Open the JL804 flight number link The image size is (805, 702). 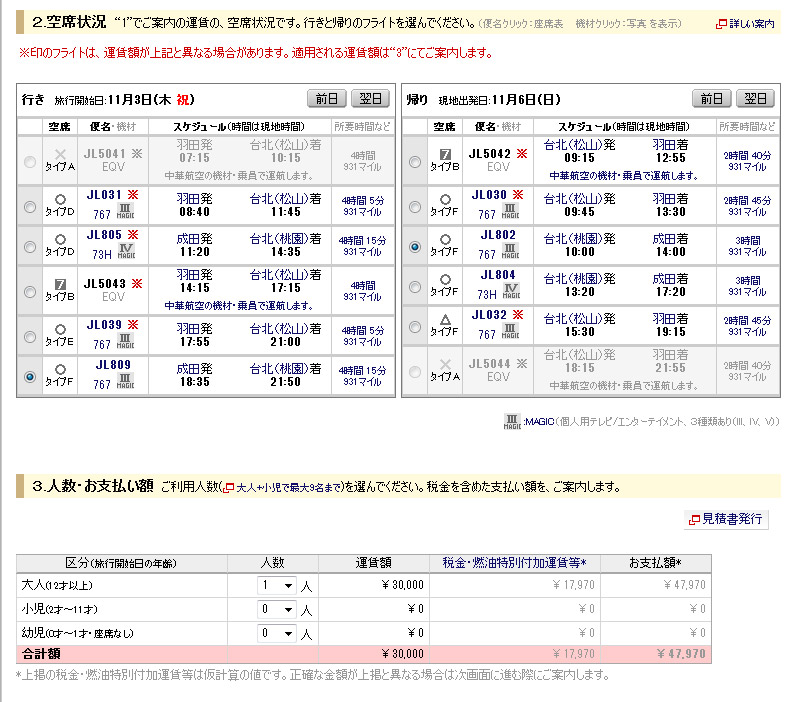point(498,275)
